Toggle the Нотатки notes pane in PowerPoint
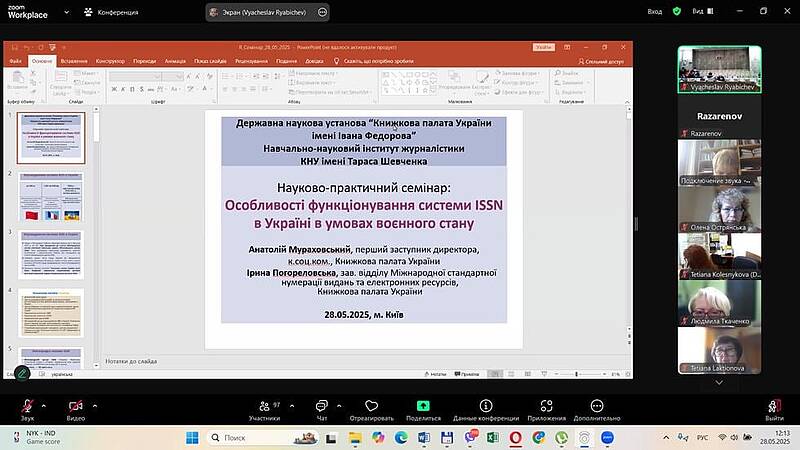The width and height of the screenshot is (800, 450). click(x=435, y=375)
